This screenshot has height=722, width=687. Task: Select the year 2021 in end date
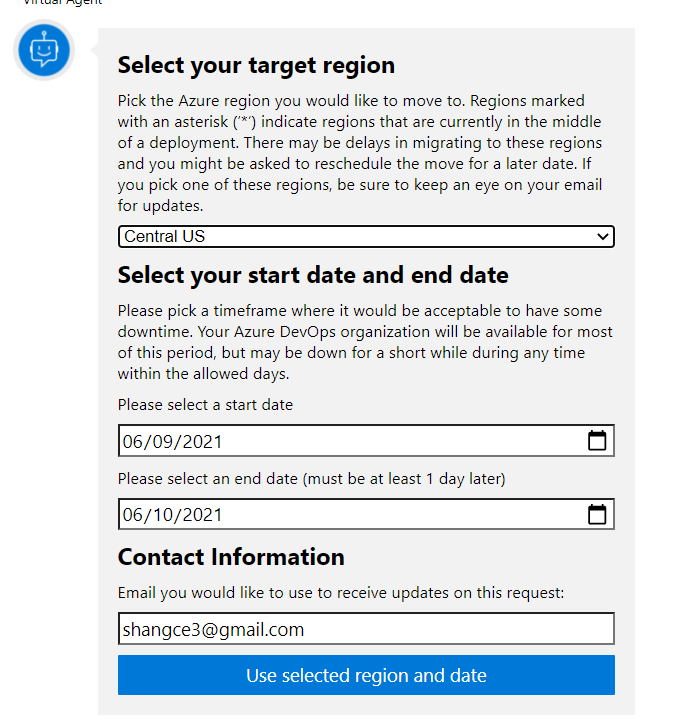(202, 515)
